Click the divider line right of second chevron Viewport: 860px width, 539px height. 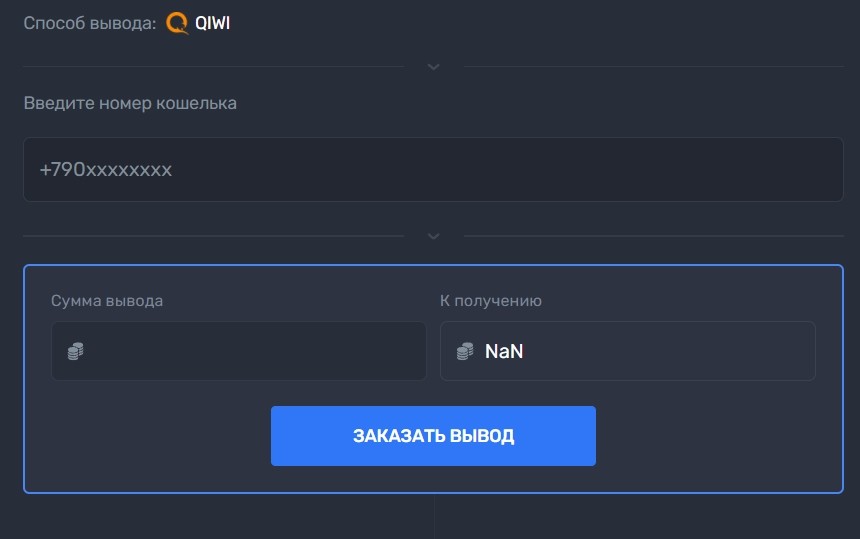654,236
